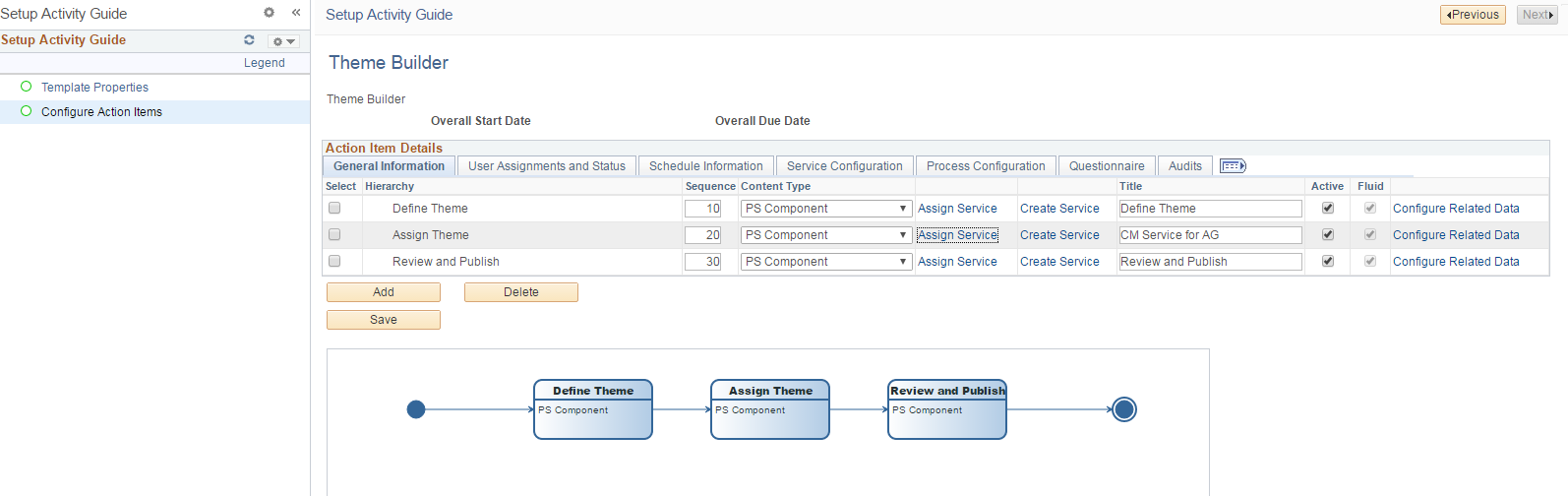
Task: Edit Title field containing CM Service for AG
Action: click(x=1210, y=235)
